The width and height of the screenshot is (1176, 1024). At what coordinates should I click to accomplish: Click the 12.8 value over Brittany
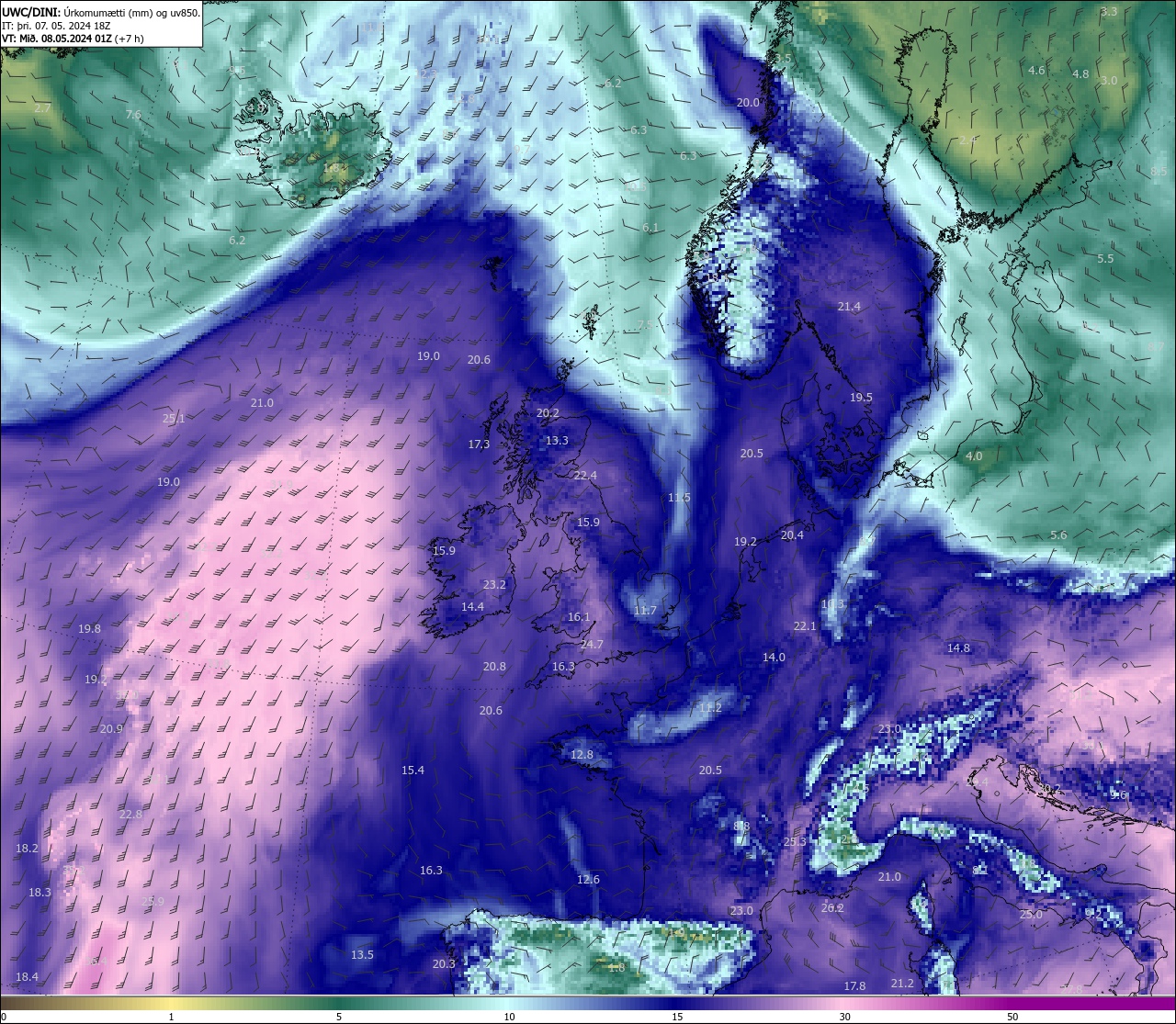(x=582, y=754)
